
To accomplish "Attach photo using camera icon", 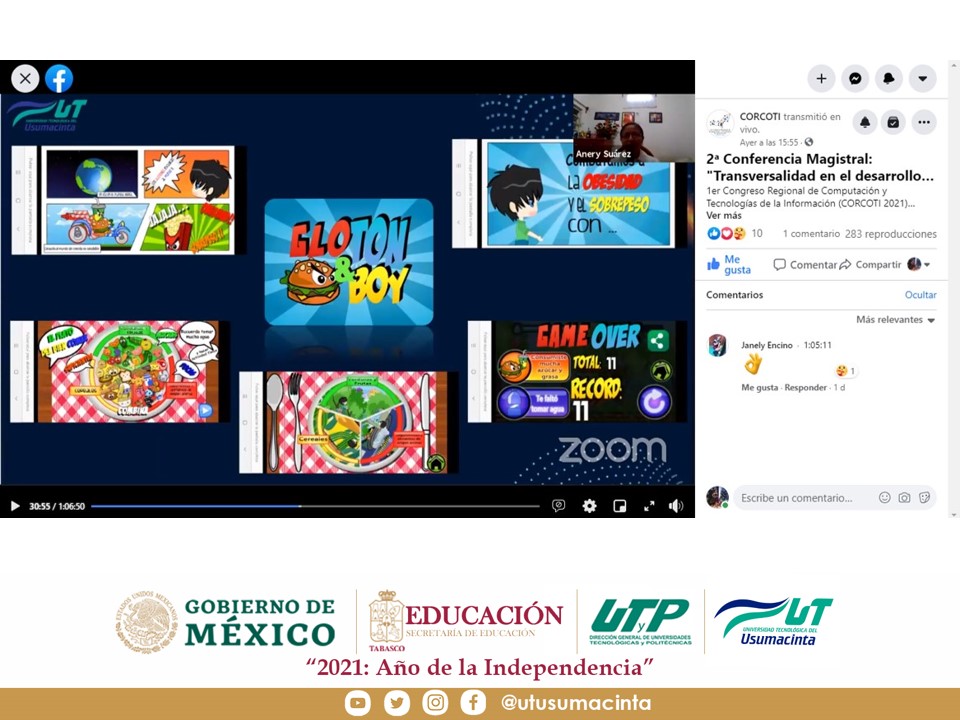I will pyautogui.click(x=904, y=498).
